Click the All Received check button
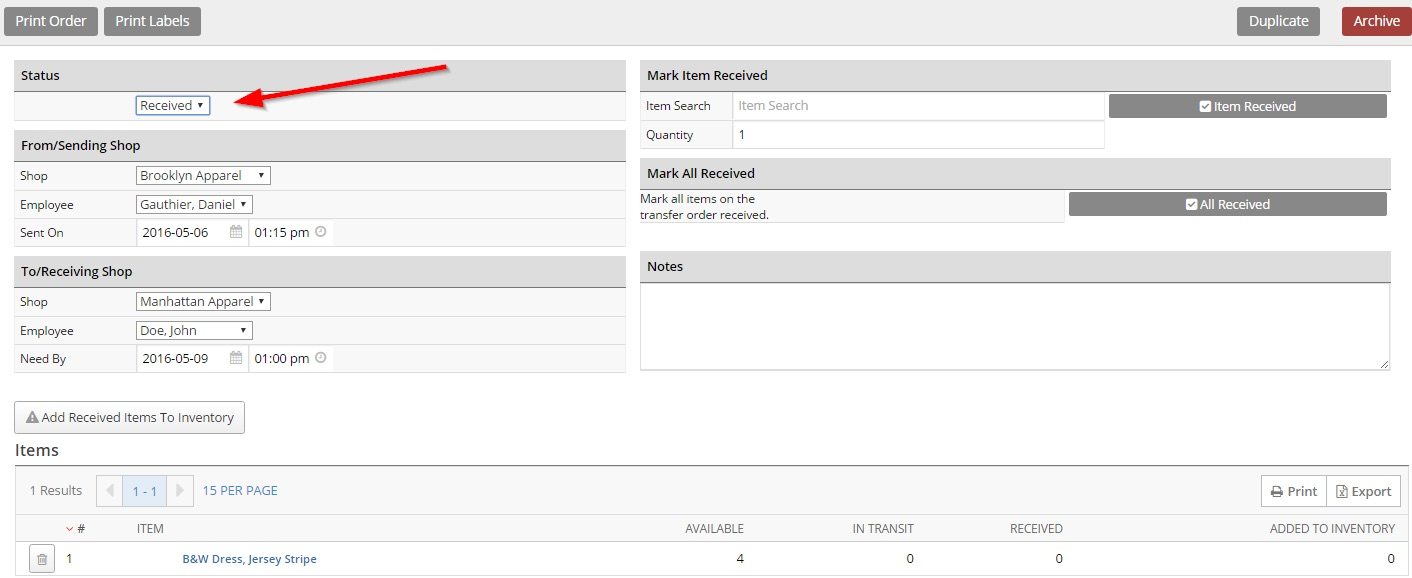The height and width of the screenshot is (578, 1412). pyautogui.click(x=1227, y=204)
